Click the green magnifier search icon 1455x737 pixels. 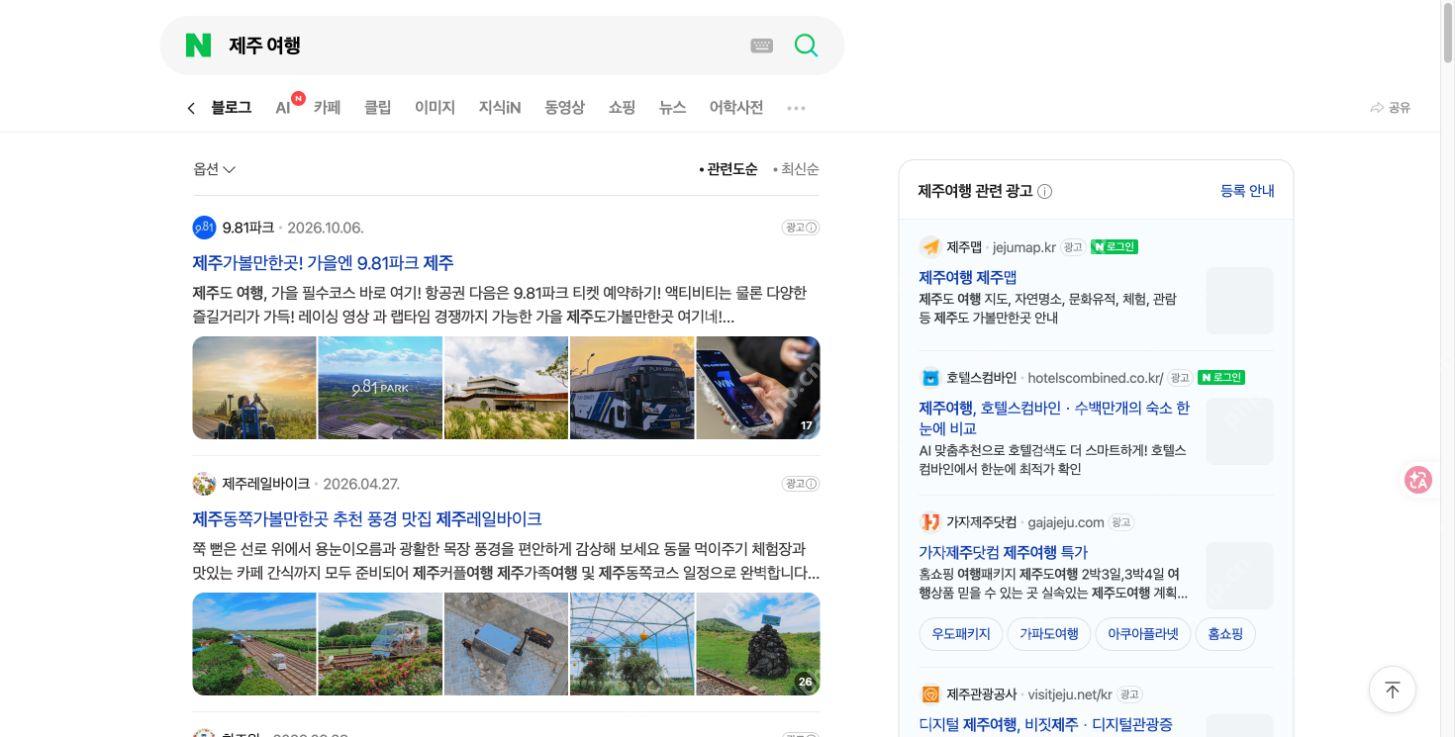[x=806, y=45]
